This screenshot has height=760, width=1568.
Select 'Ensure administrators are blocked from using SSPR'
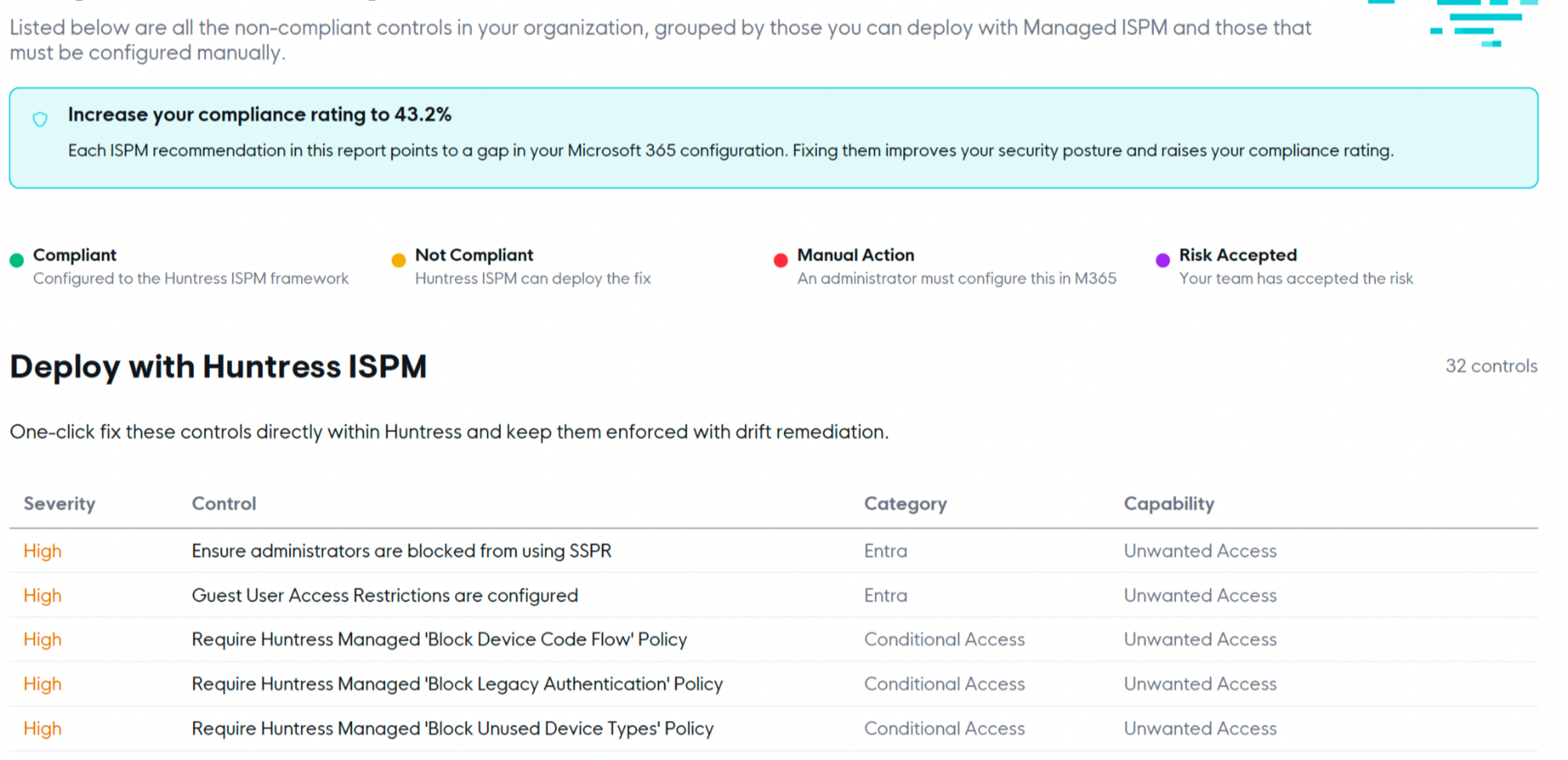pos(401,551)
